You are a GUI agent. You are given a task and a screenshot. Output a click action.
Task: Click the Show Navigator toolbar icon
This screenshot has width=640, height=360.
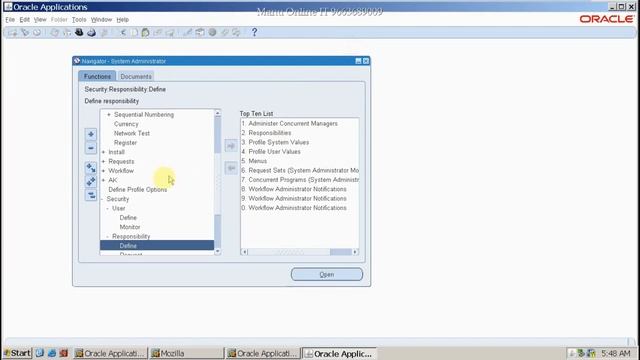[x=37, y=32]
